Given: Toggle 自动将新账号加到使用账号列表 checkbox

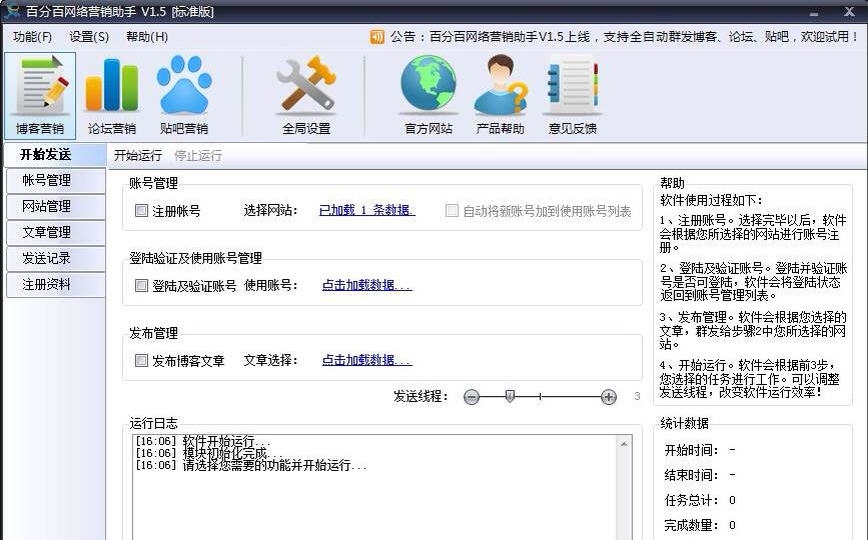Looking at the screenshot, I should tap(452, 210).
